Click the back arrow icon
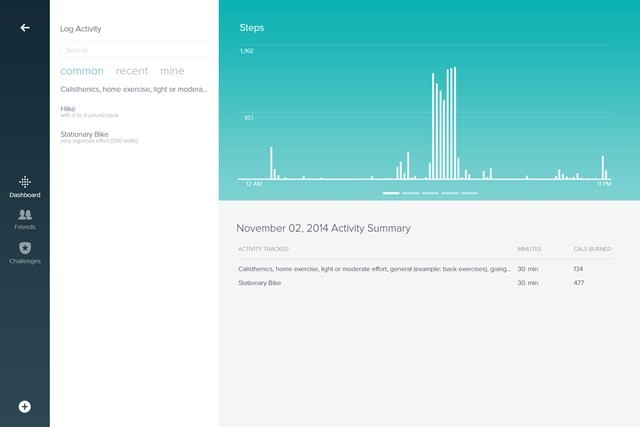This screenshot has height=427, width=640. tap(25, 28)
